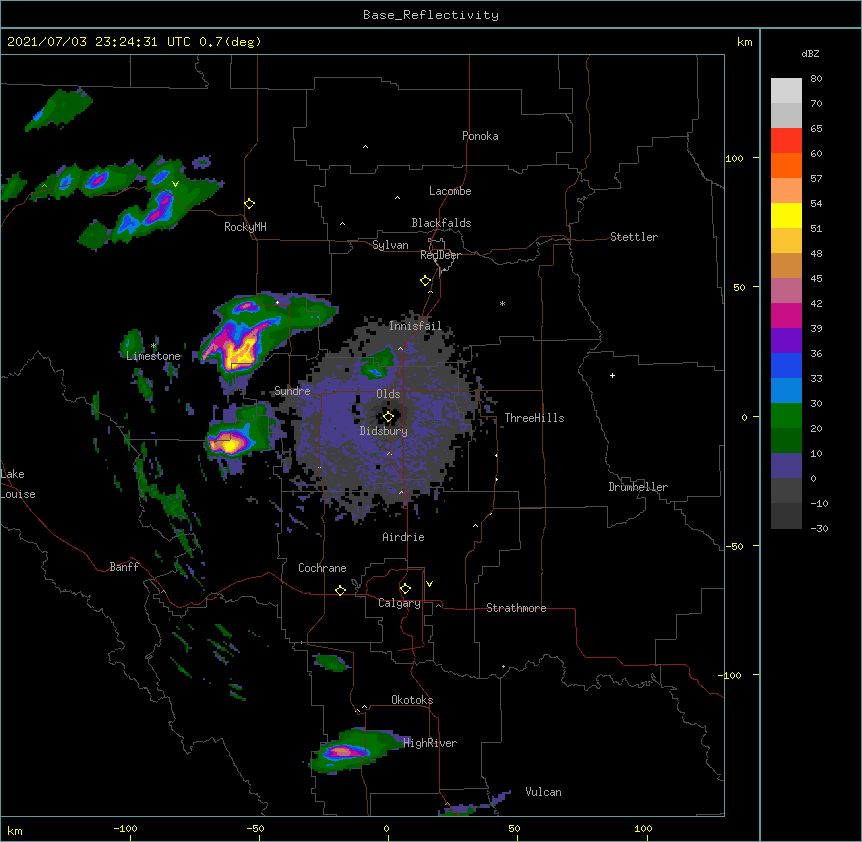Image resolution: width=862 pixels, height=842 pixels.
Task: Pick the yellow 51-54 dBZ legend swatch
Action: pos(786,215)
